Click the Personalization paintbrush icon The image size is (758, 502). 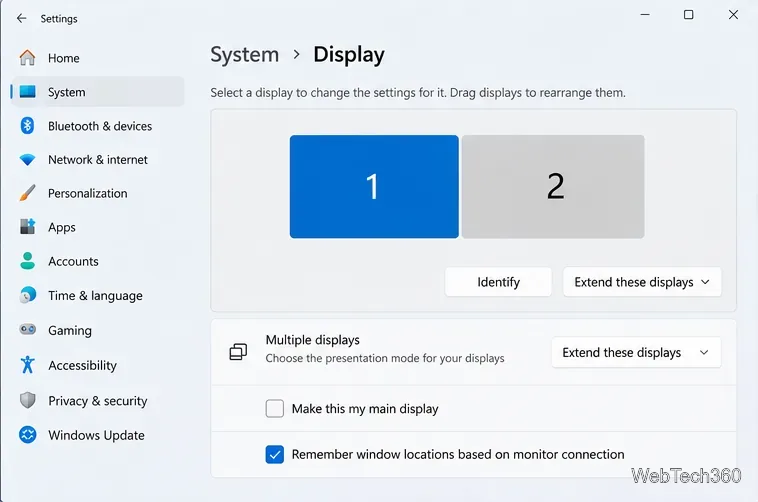pyautogui.click(x=28, y=193)
